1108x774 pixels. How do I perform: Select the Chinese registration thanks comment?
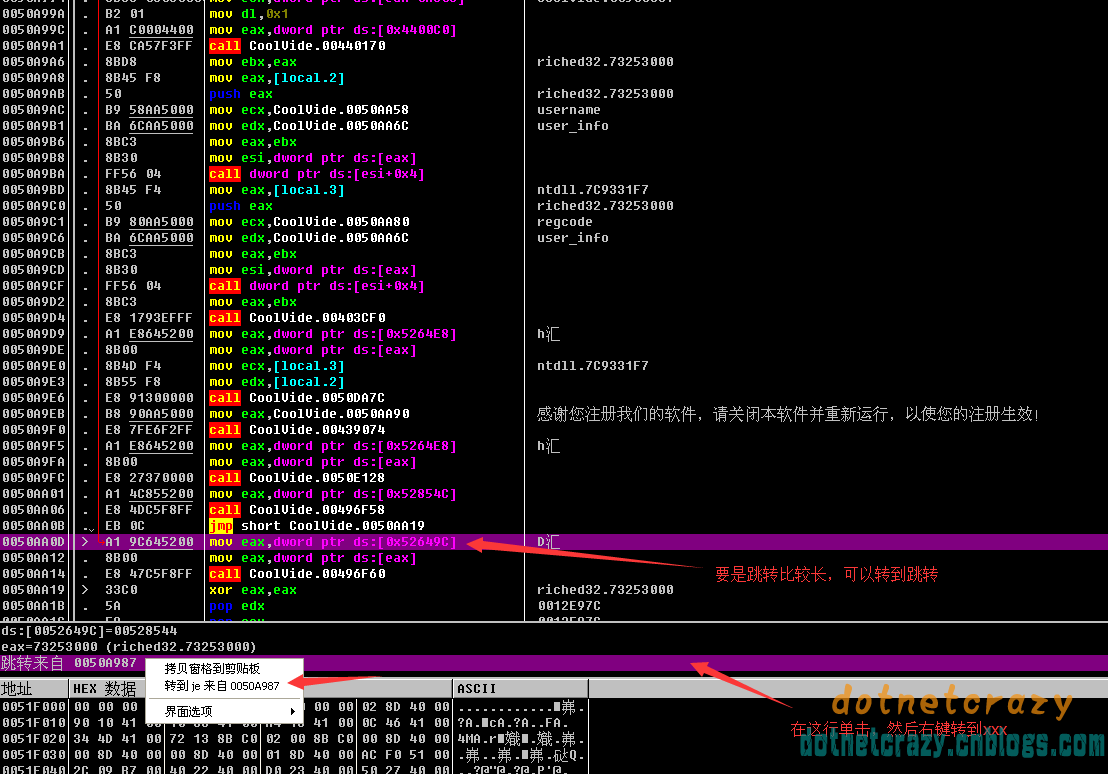tap(789, 414)
